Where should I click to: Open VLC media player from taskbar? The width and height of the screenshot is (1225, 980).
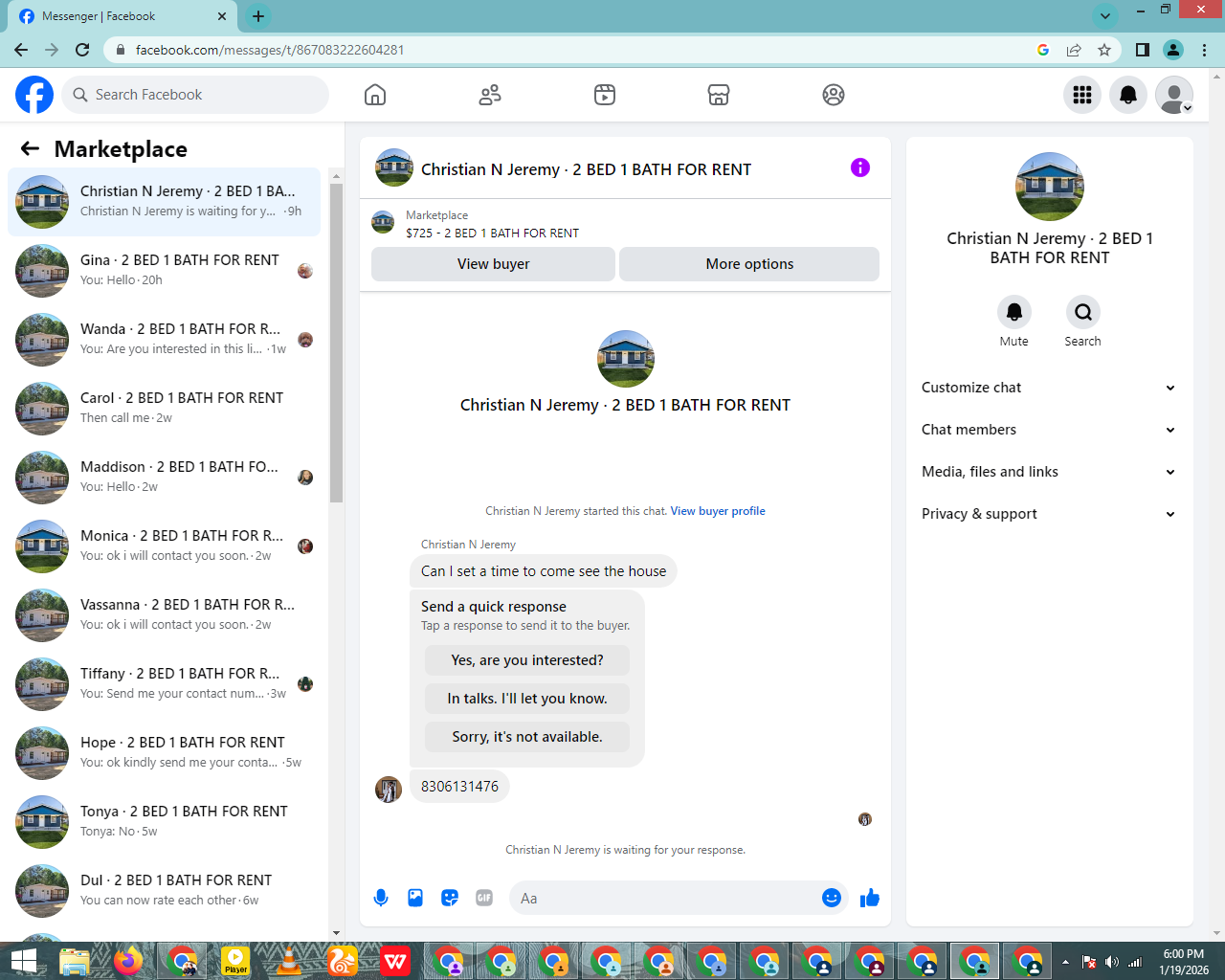click(x=288, y=961)
